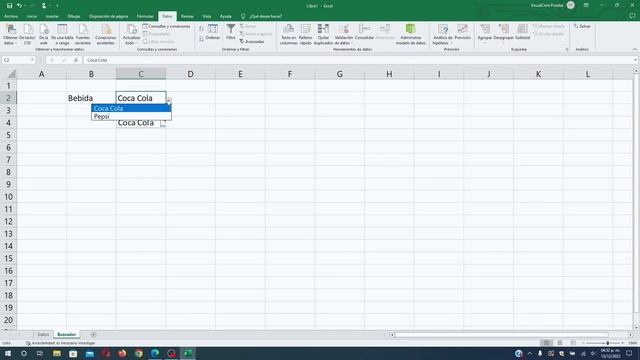Click the formula bar containing Coca Cola
This screenshot has width=640, height=360.
[x=359, y=60]
